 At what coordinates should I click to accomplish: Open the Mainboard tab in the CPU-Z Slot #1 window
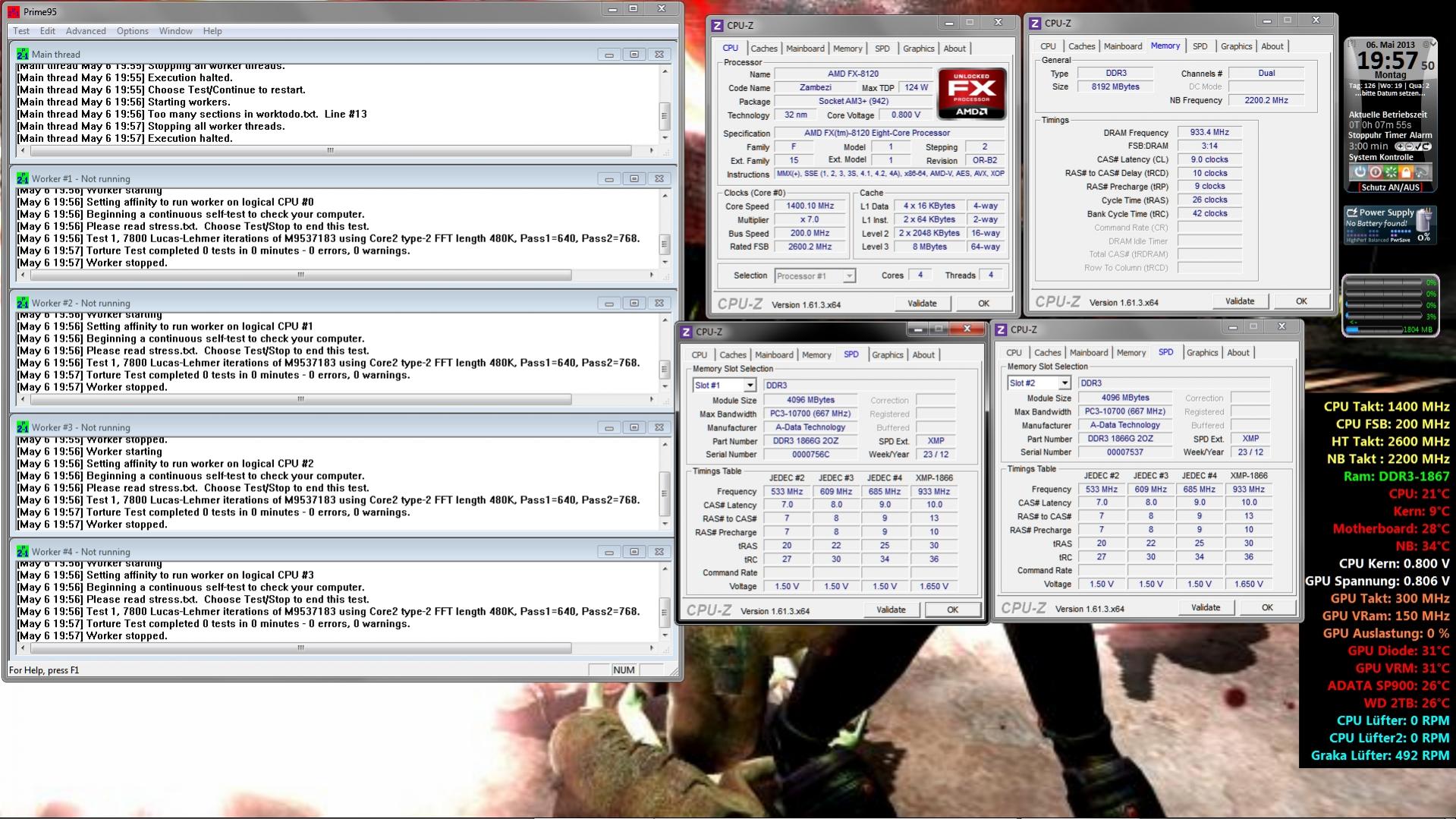(x=774, y=354)
